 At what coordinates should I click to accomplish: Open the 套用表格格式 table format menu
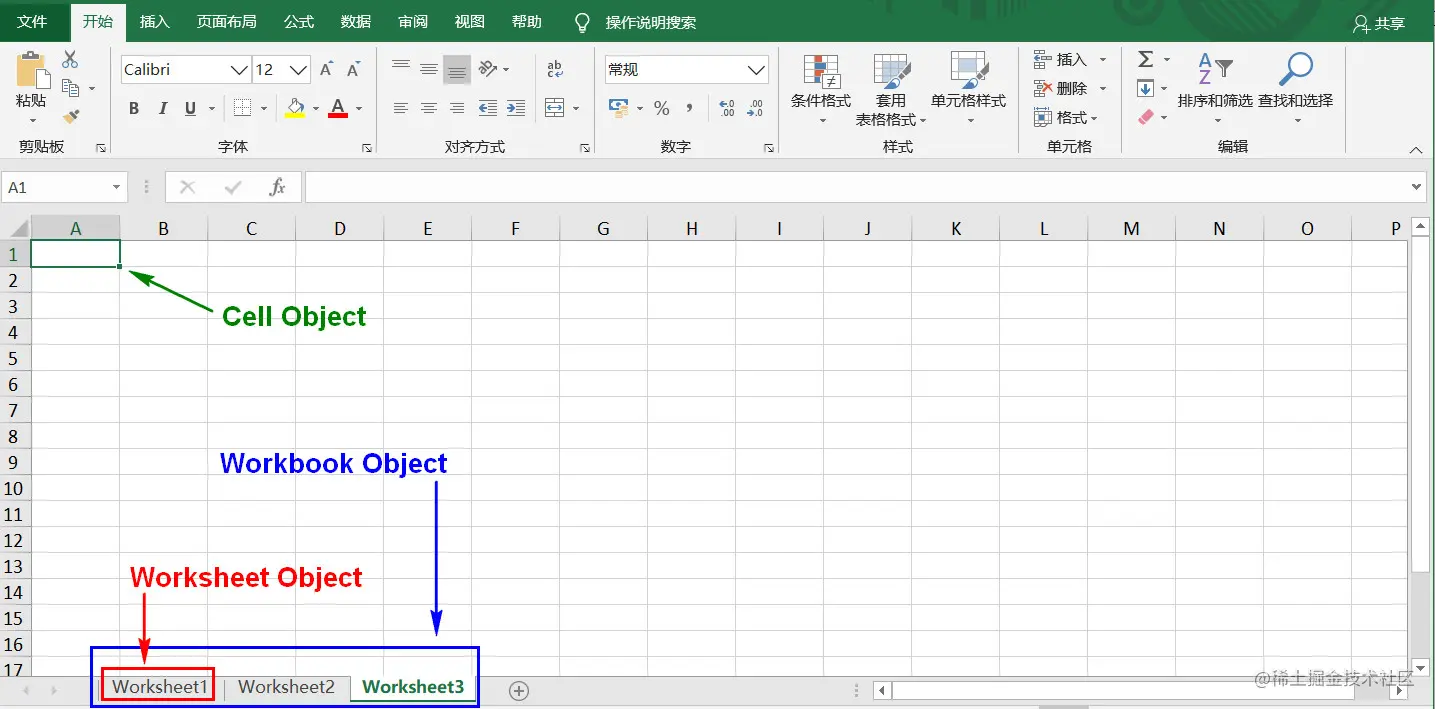pos(891,90)
